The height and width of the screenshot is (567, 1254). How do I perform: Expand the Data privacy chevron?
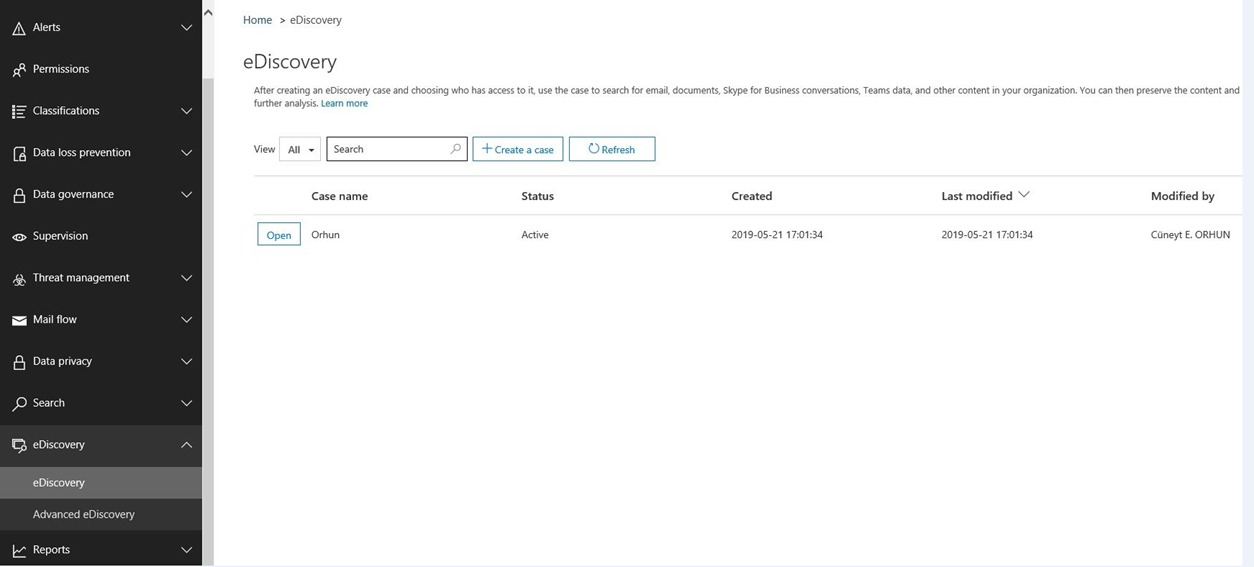[186, 362]
